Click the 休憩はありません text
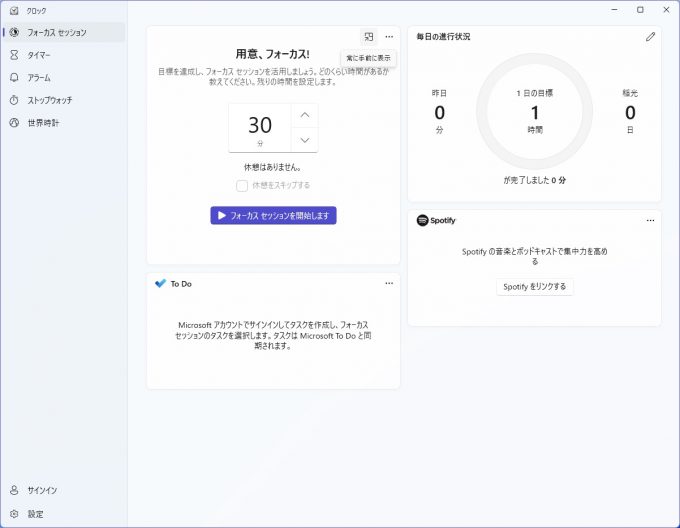Image resolution: width=680 pixels, height=528 pixels. pos(273,167)
